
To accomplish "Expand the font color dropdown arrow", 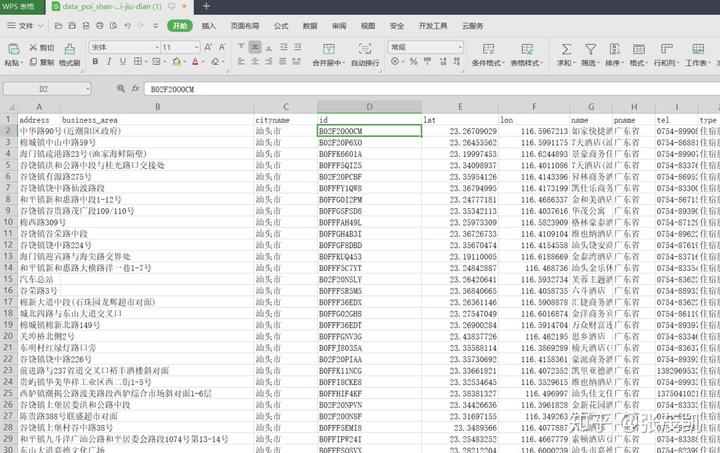I will [x=203, y=62].
